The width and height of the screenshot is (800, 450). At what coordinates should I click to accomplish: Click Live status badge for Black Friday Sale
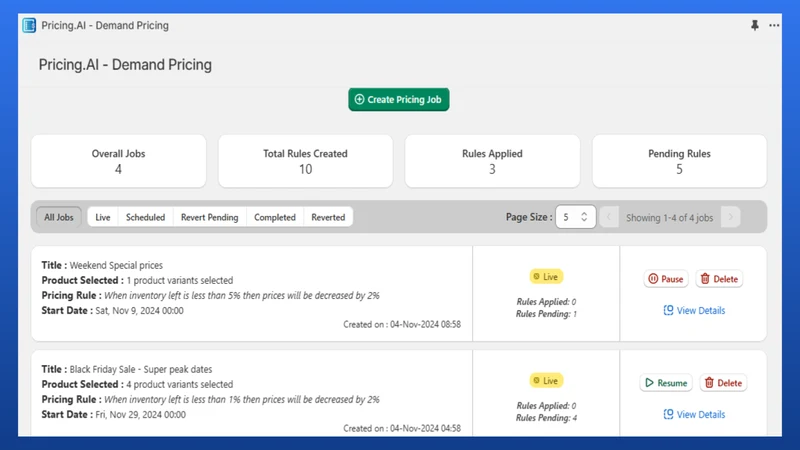click(546, 381)
